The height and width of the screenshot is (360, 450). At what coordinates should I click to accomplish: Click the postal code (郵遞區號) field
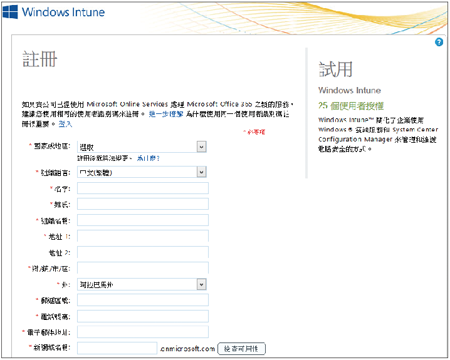coord(143,300)
